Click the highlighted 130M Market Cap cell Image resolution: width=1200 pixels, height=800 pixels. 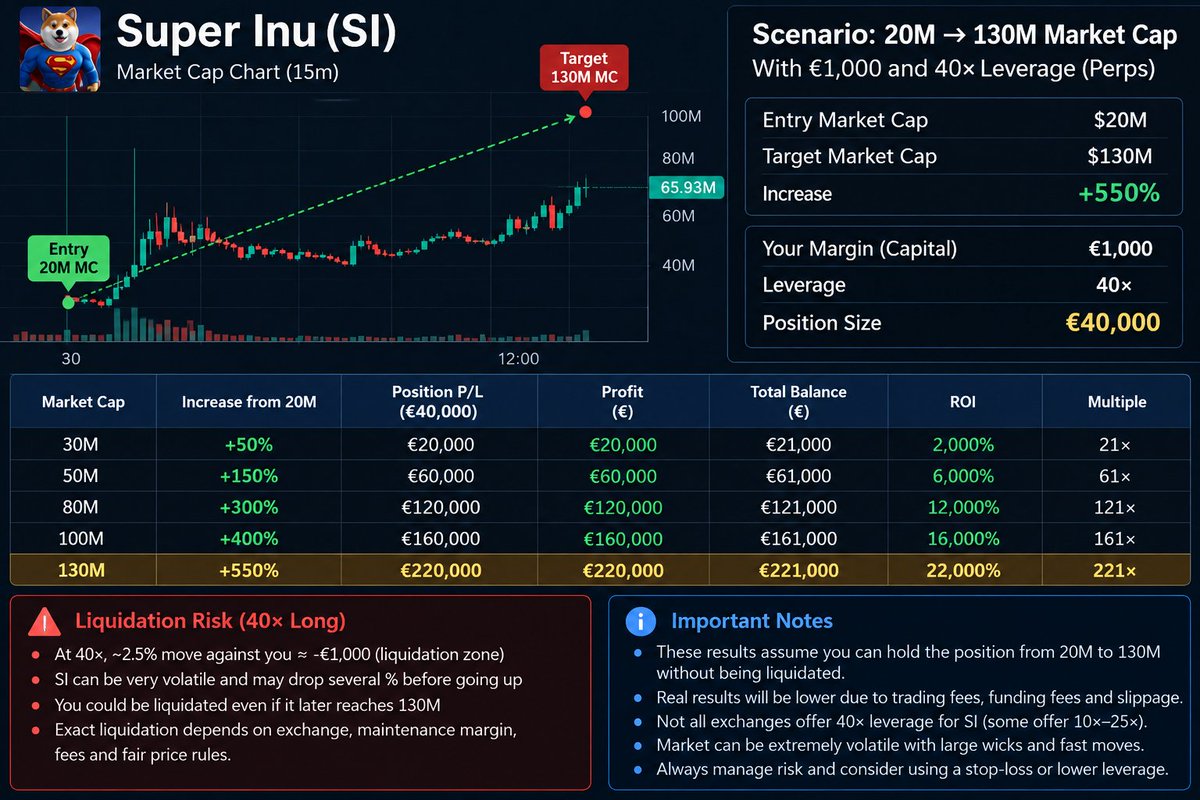click(81, 571)
